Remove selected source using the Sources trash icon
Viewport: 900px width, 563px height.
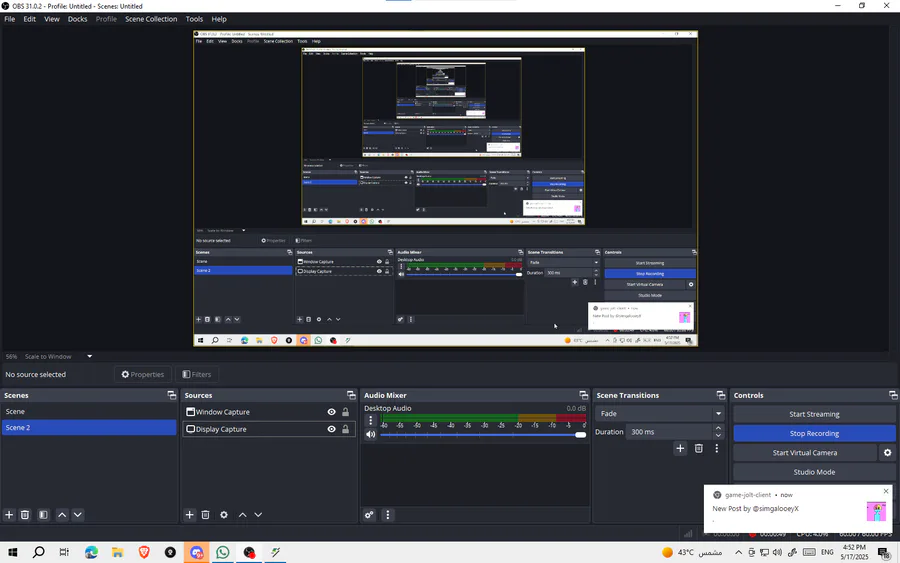point(205,515)
